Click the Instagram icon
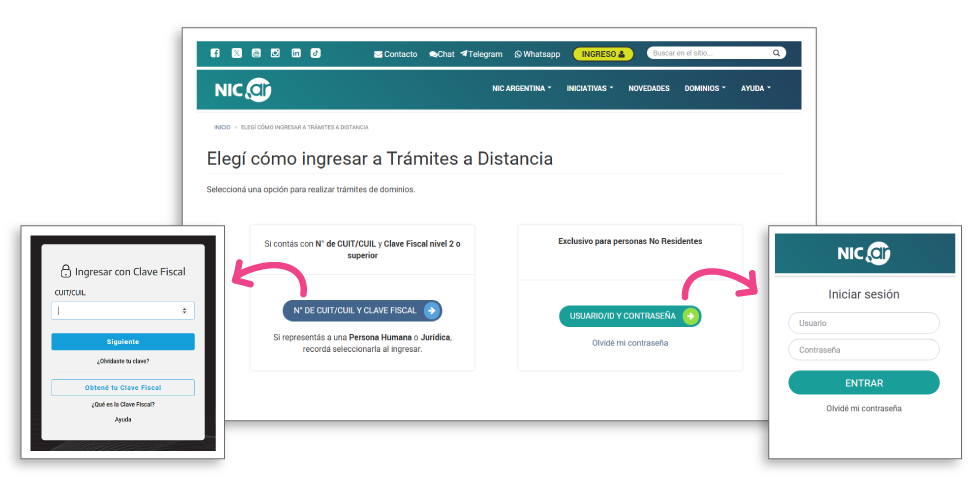This screenshot has height=499, width=980. coord(276,53)
